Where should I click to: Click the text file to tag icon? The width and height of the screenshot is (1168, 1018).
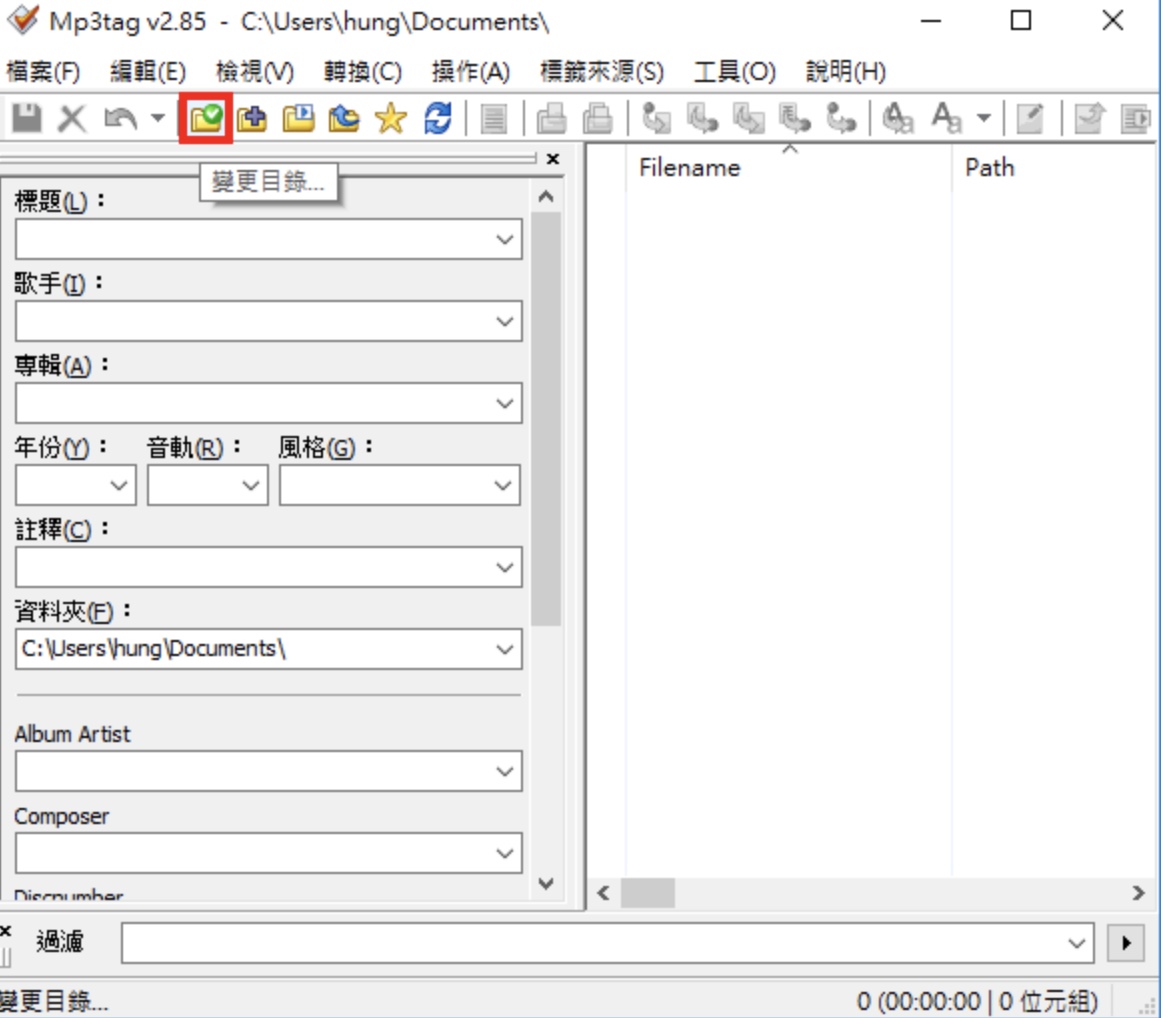pyautogui.click(x=795, y=118)
